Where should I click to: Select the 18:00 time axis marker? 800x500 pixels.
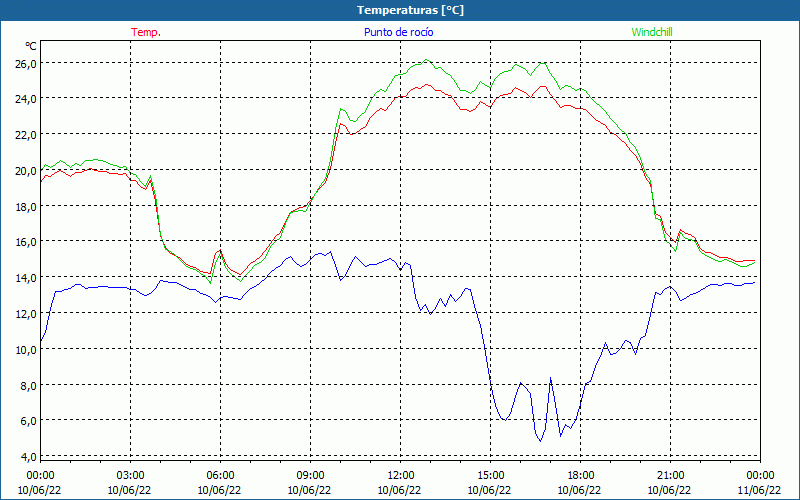pyautogui.click(x=580, y=475)
